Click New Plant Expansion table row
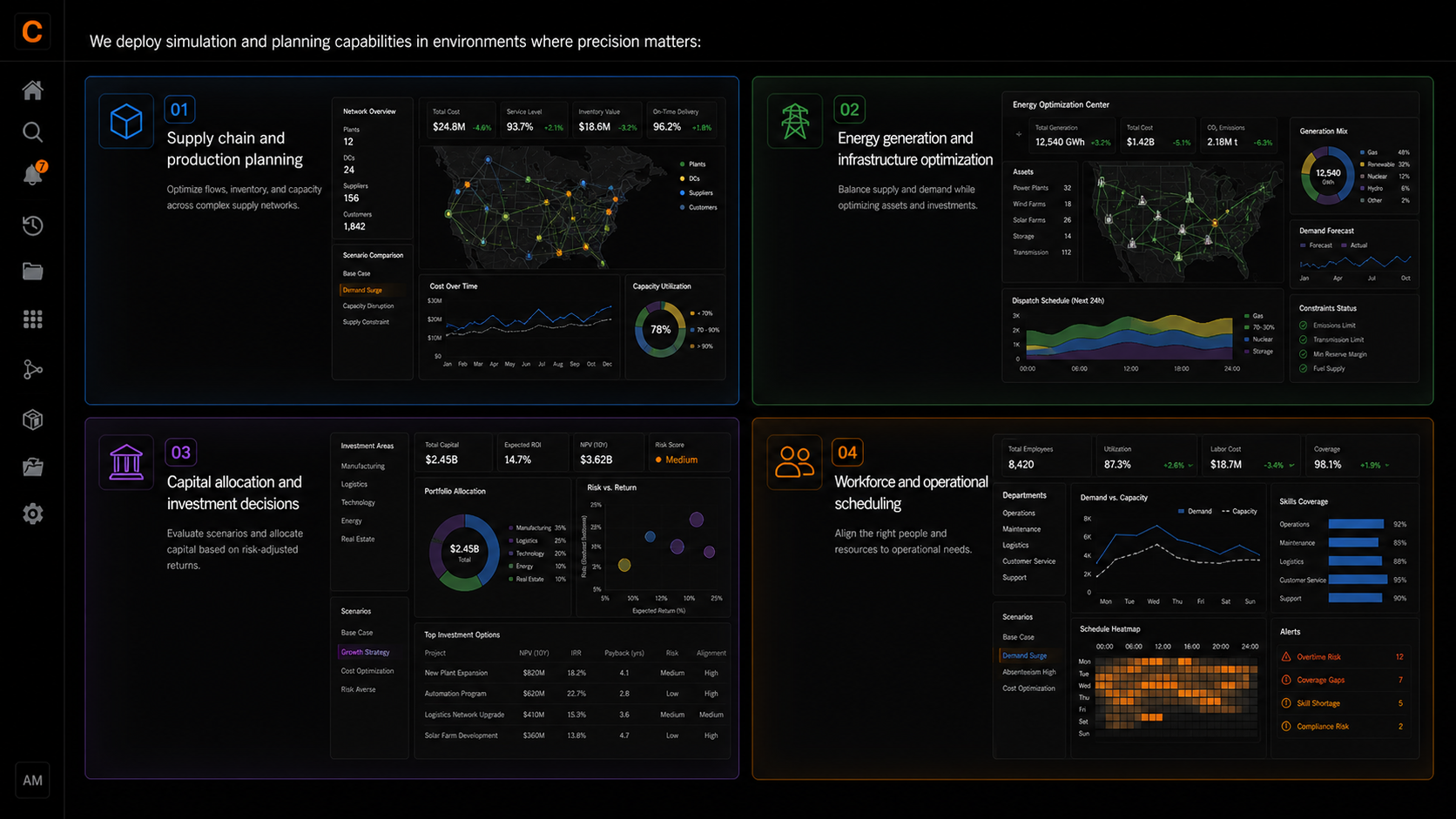 pyautogui.click(x=575, y=673)
